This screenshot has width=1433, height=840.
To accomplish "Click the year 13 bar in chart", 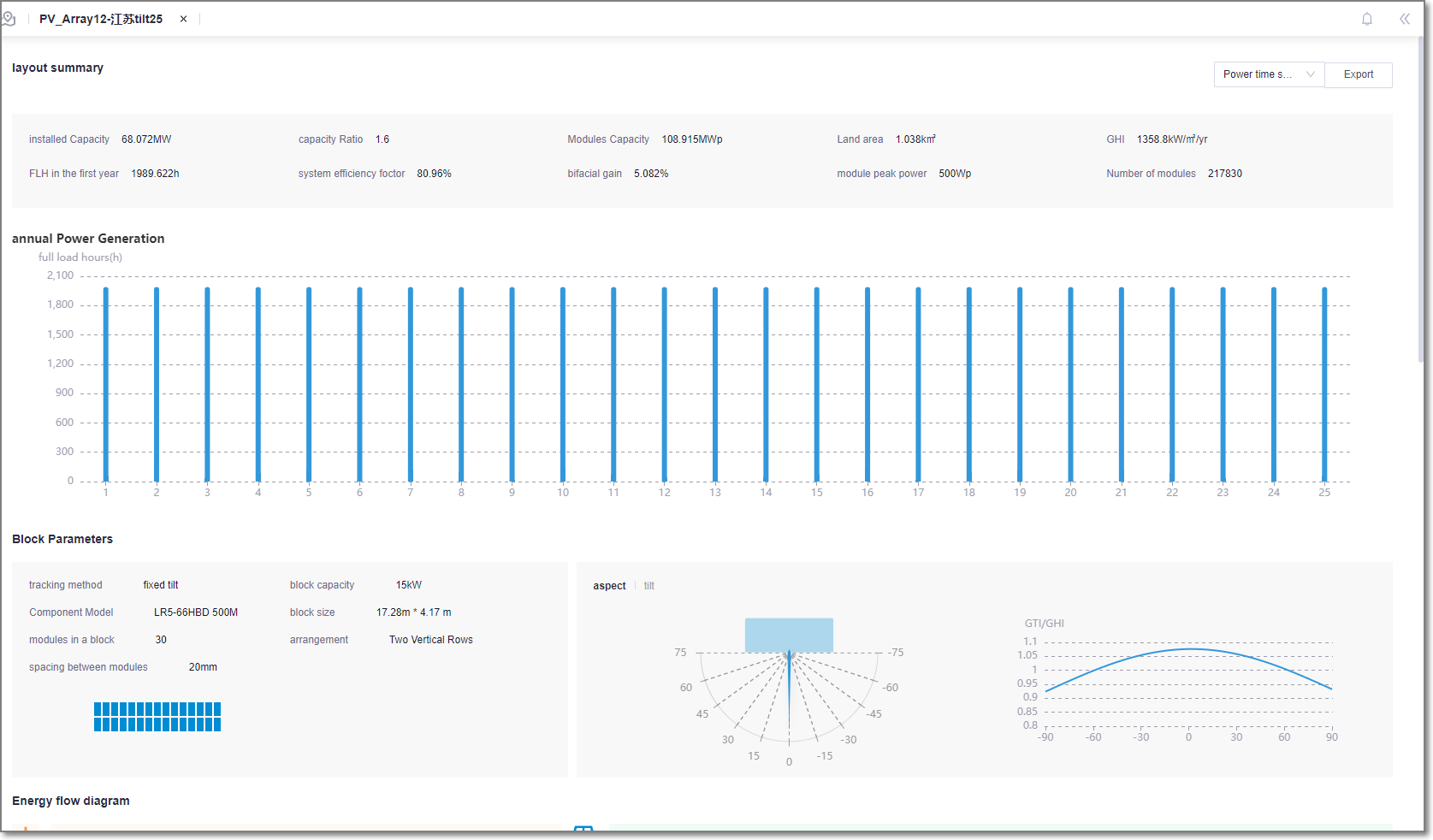I will (715, 384).
